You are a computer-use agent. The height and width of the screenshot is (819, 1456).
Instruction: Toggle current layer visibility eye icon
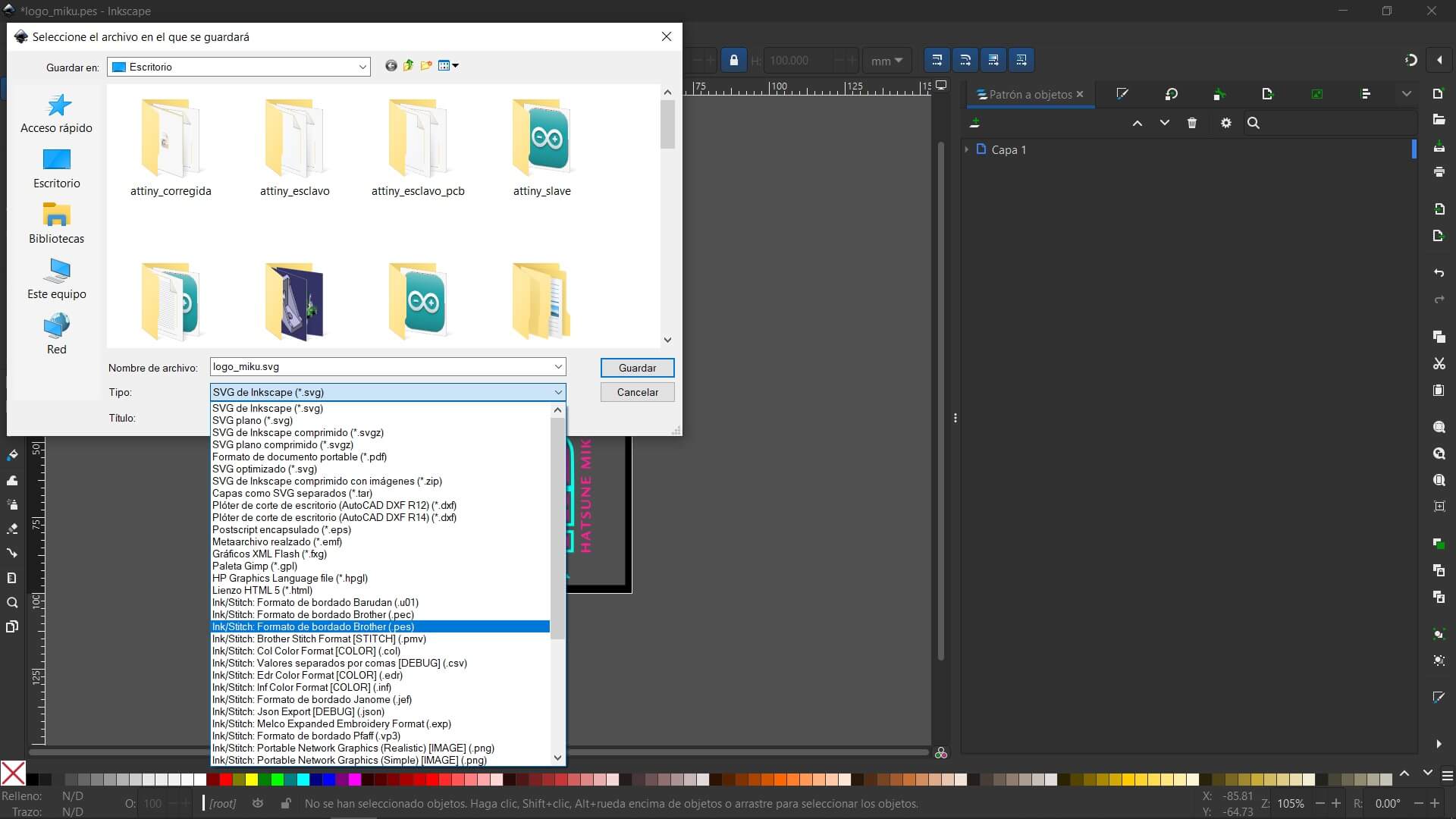[x=258, y=803]
